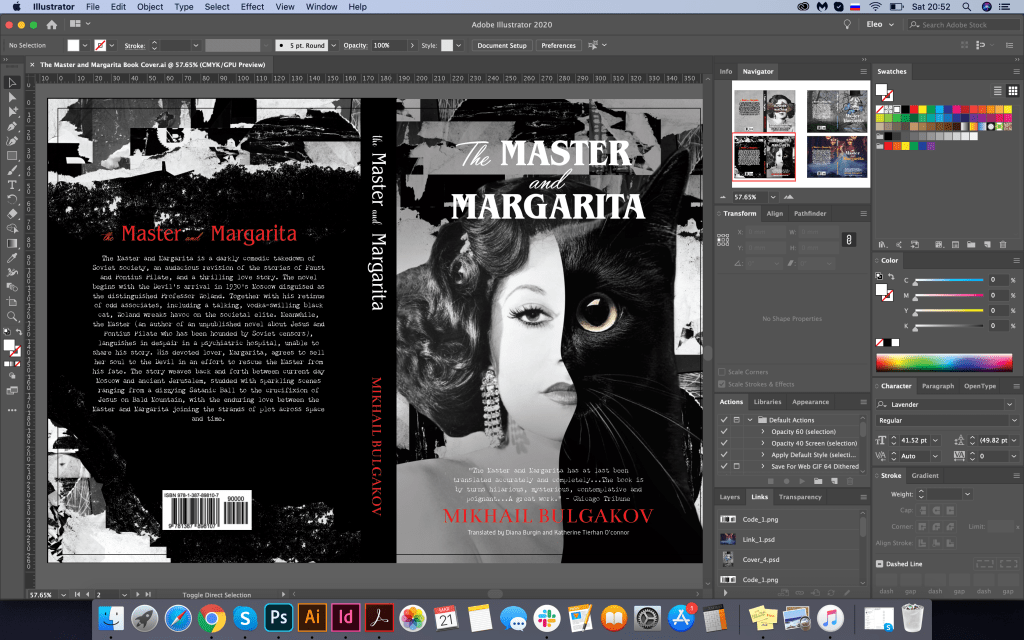Select the Artboard tool

click(x=12, y=300)
